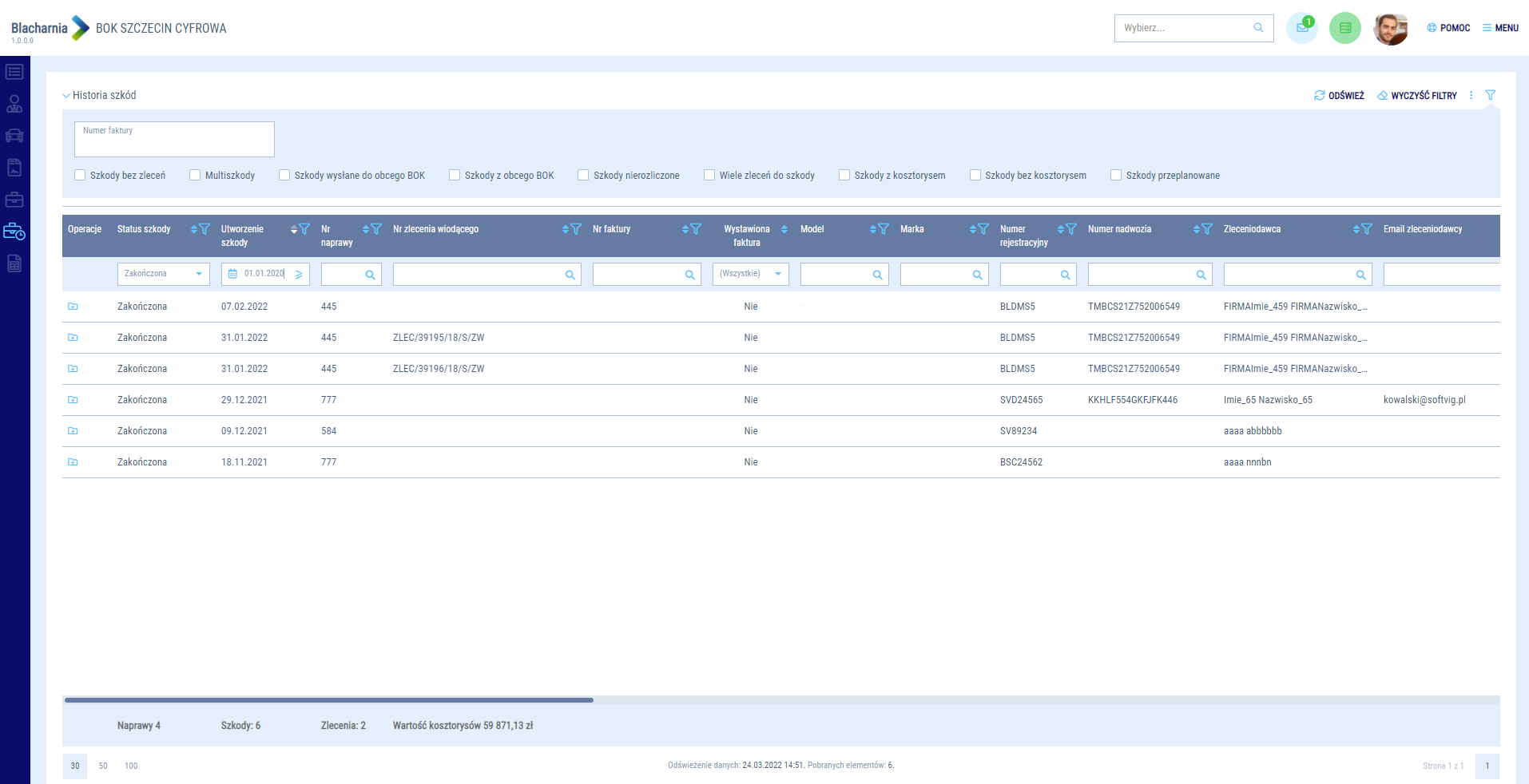Click filter icon on Status szkody column

[x=205, y=229]
